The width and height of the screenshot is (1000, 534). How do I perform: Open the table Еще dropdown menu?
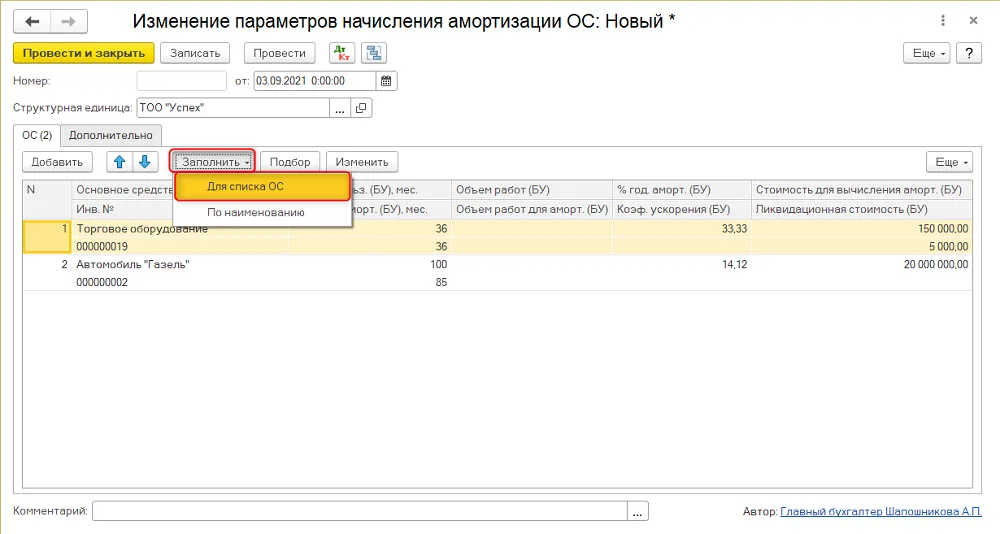(950, 162)
